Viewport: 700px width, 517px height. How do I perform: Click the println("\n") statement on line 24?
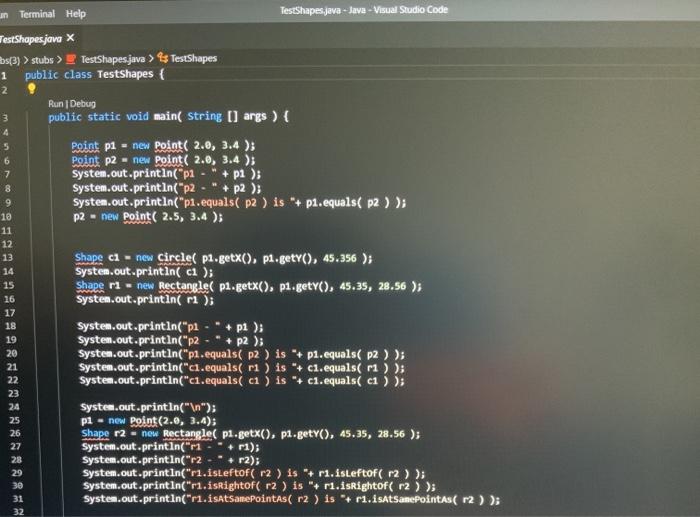[x=148, y=407]
